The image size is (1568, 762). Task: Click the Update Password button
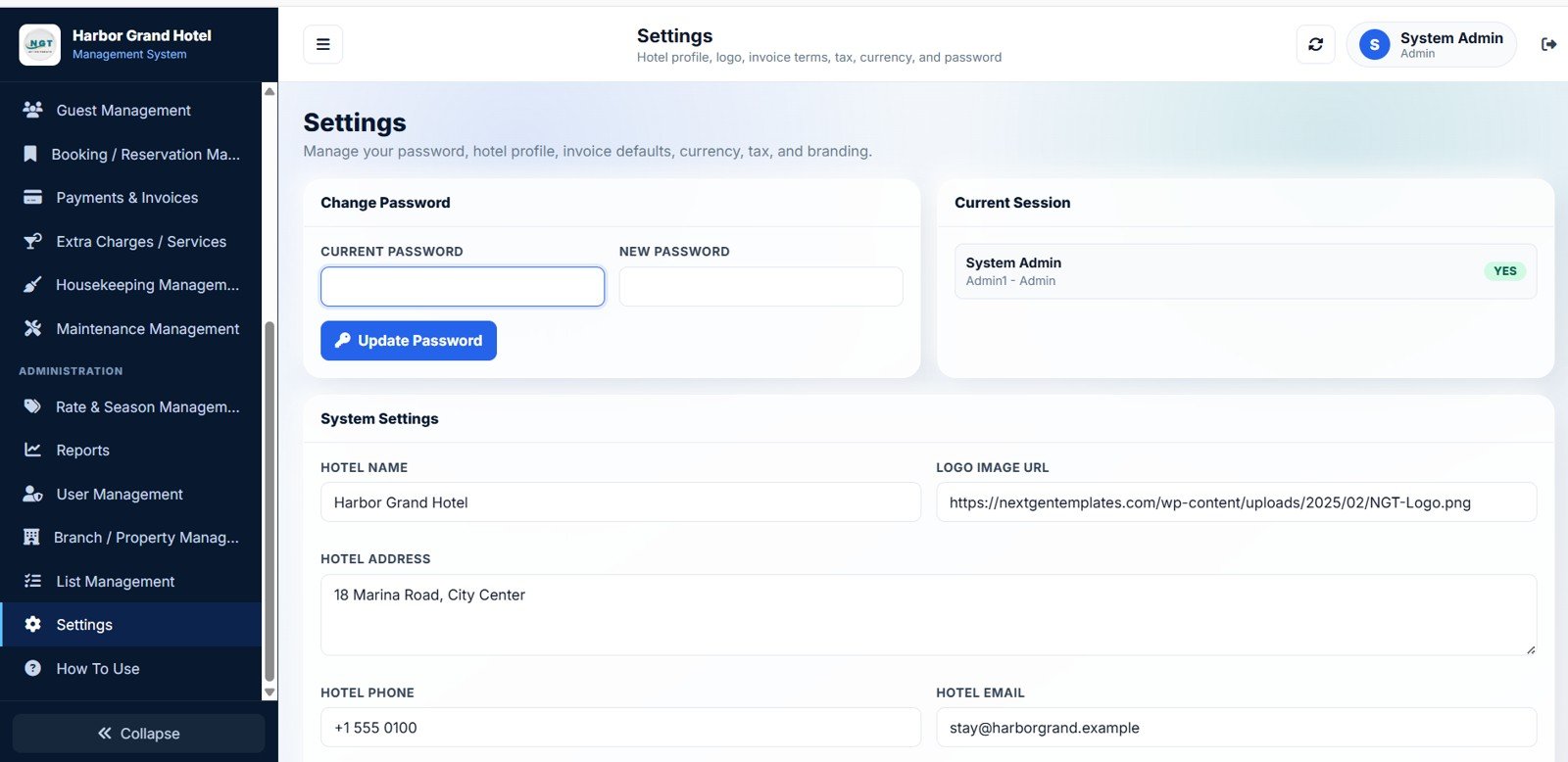[x=409, y=340]
